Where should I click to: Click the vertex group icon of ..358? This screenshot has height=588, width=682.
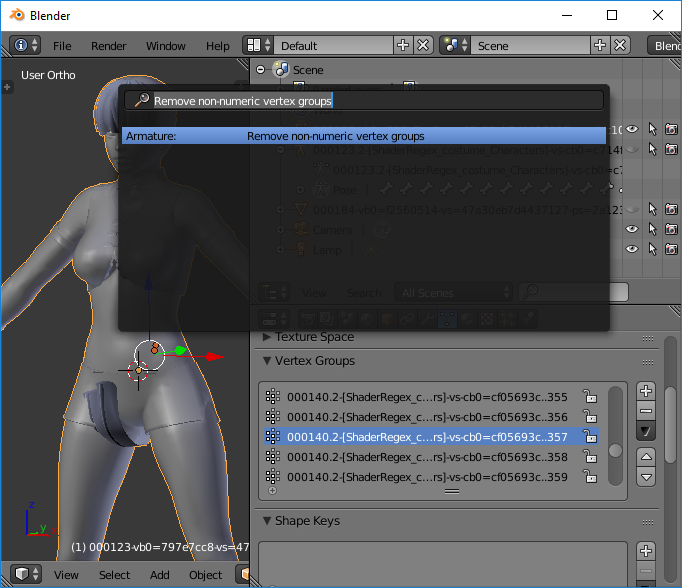[x=273, y=457]
